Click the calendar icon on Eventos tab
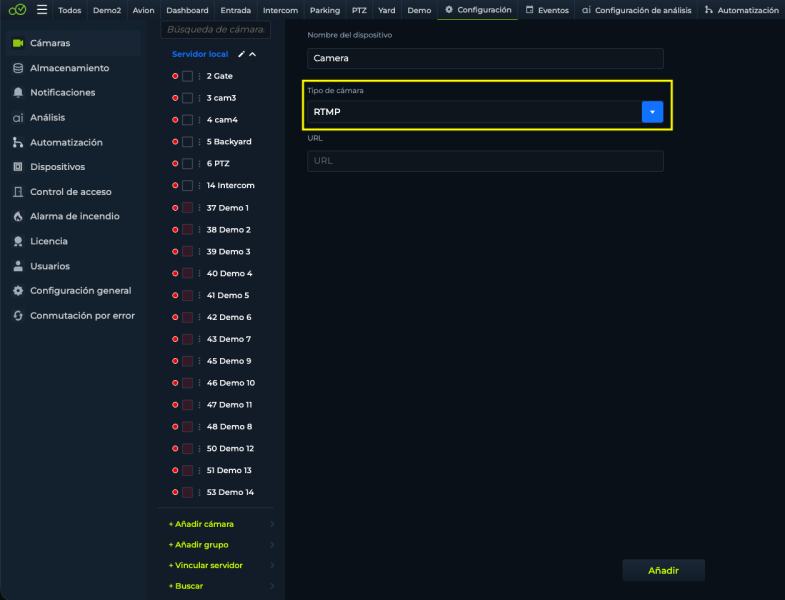Image resolution: width=785 pixels, height=600 pixels. (x=529, y=10)
